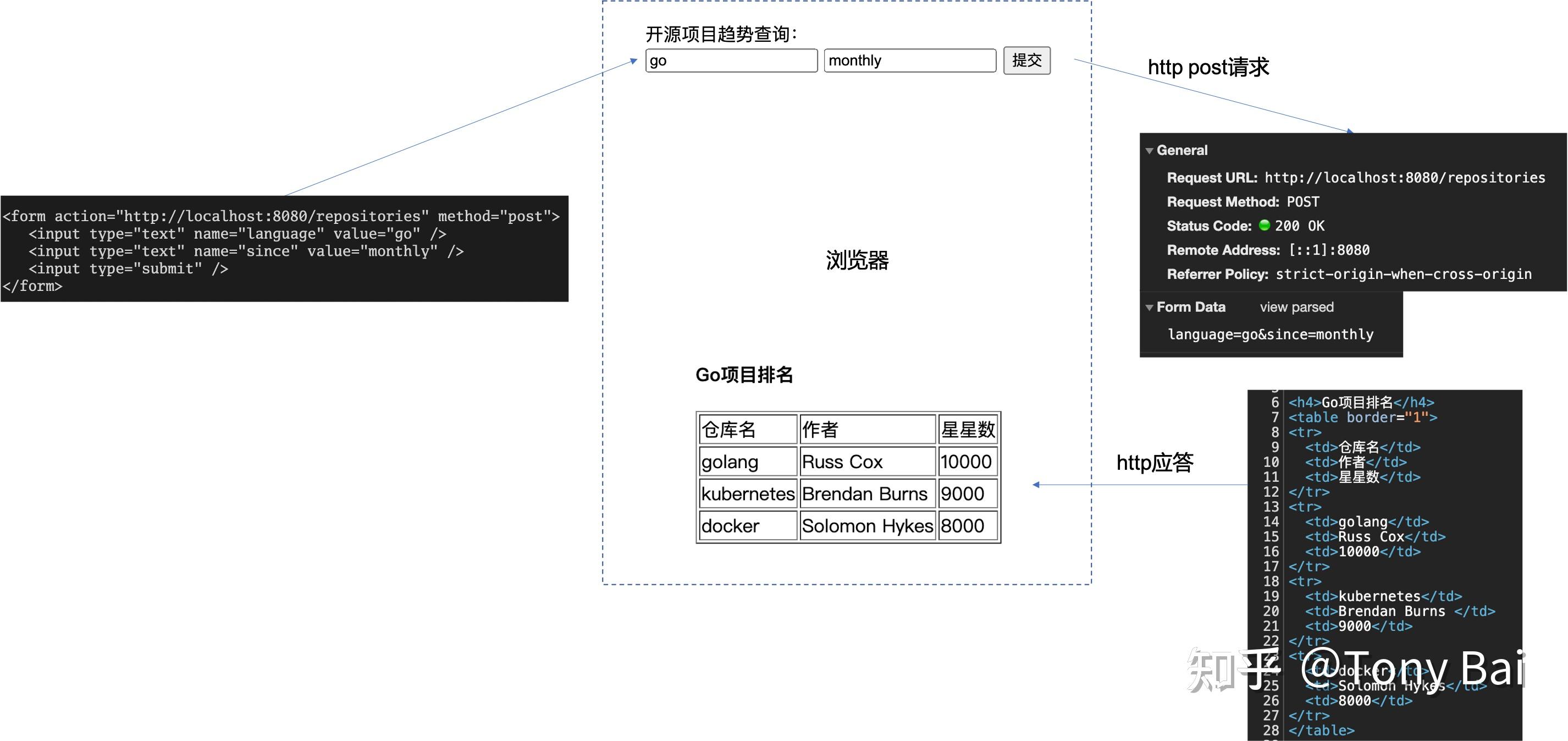Click the language input containing "go"
The height and width of the screenshot is (741, 1568).
(x=731, y=61)
